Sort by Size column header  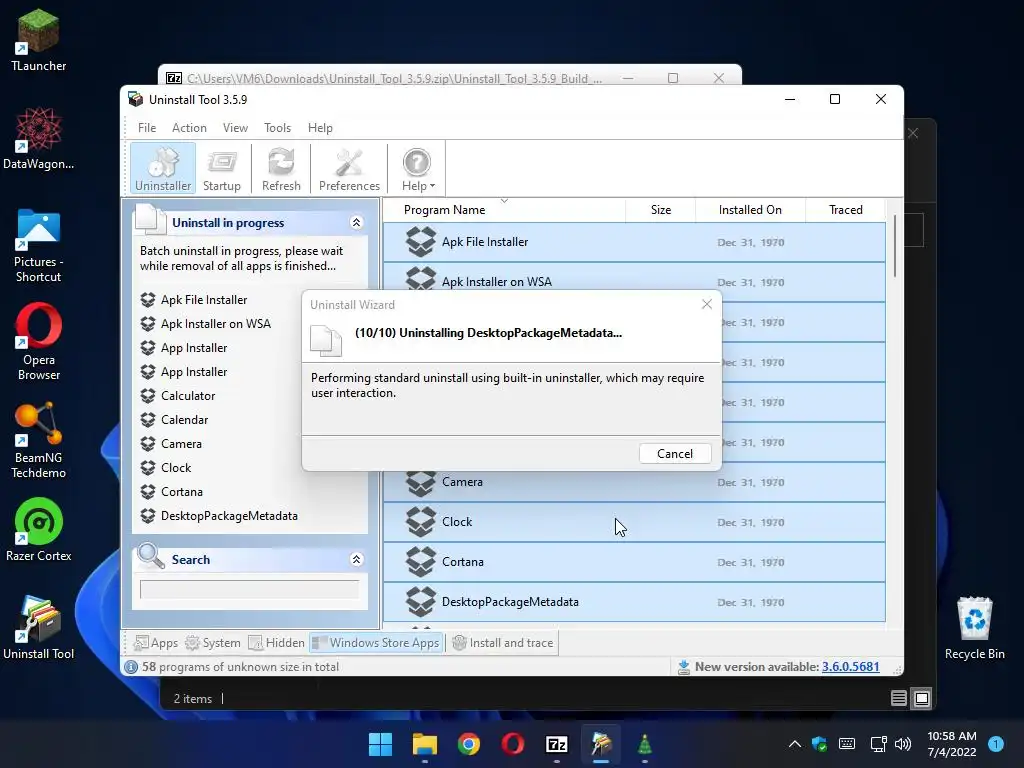tap(660, 210)
